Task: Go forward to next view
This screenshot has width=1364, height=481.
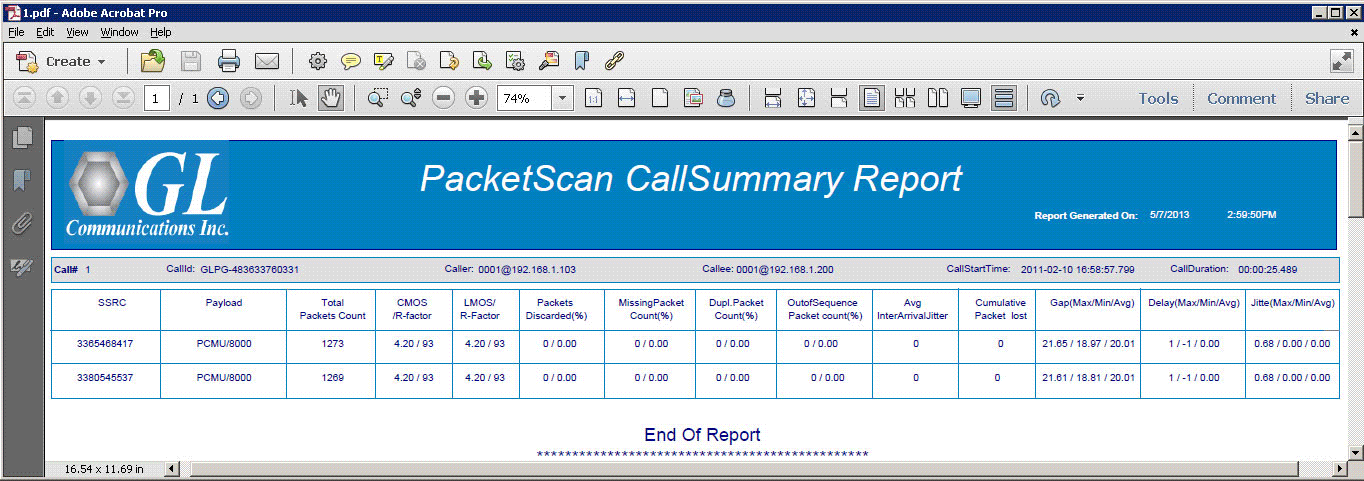Action: (x=251, y=98)
